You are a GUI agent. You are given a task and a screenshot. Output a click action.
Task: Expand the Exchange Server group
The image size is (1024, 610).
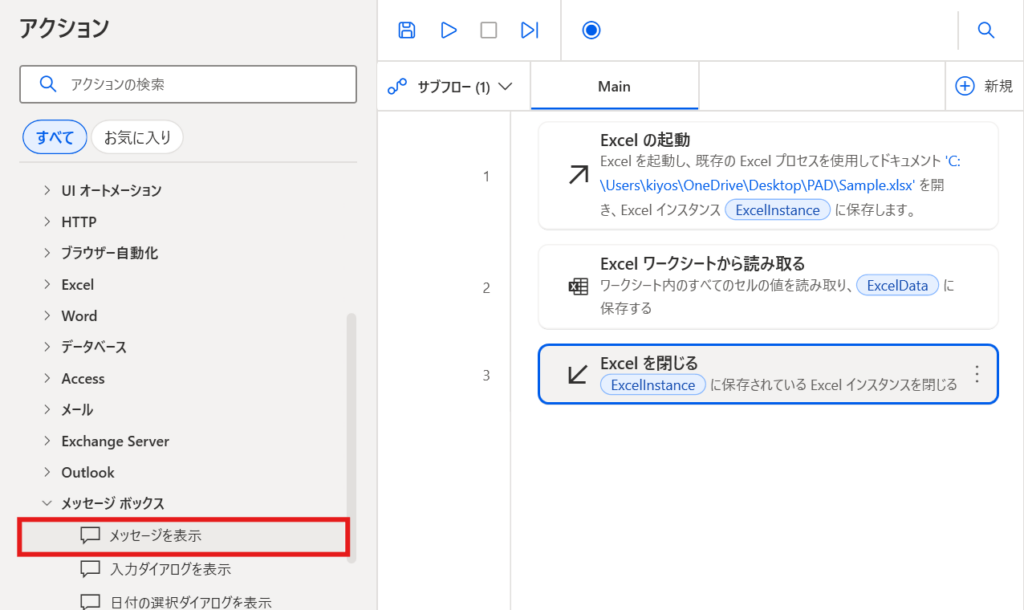point(46,441)
